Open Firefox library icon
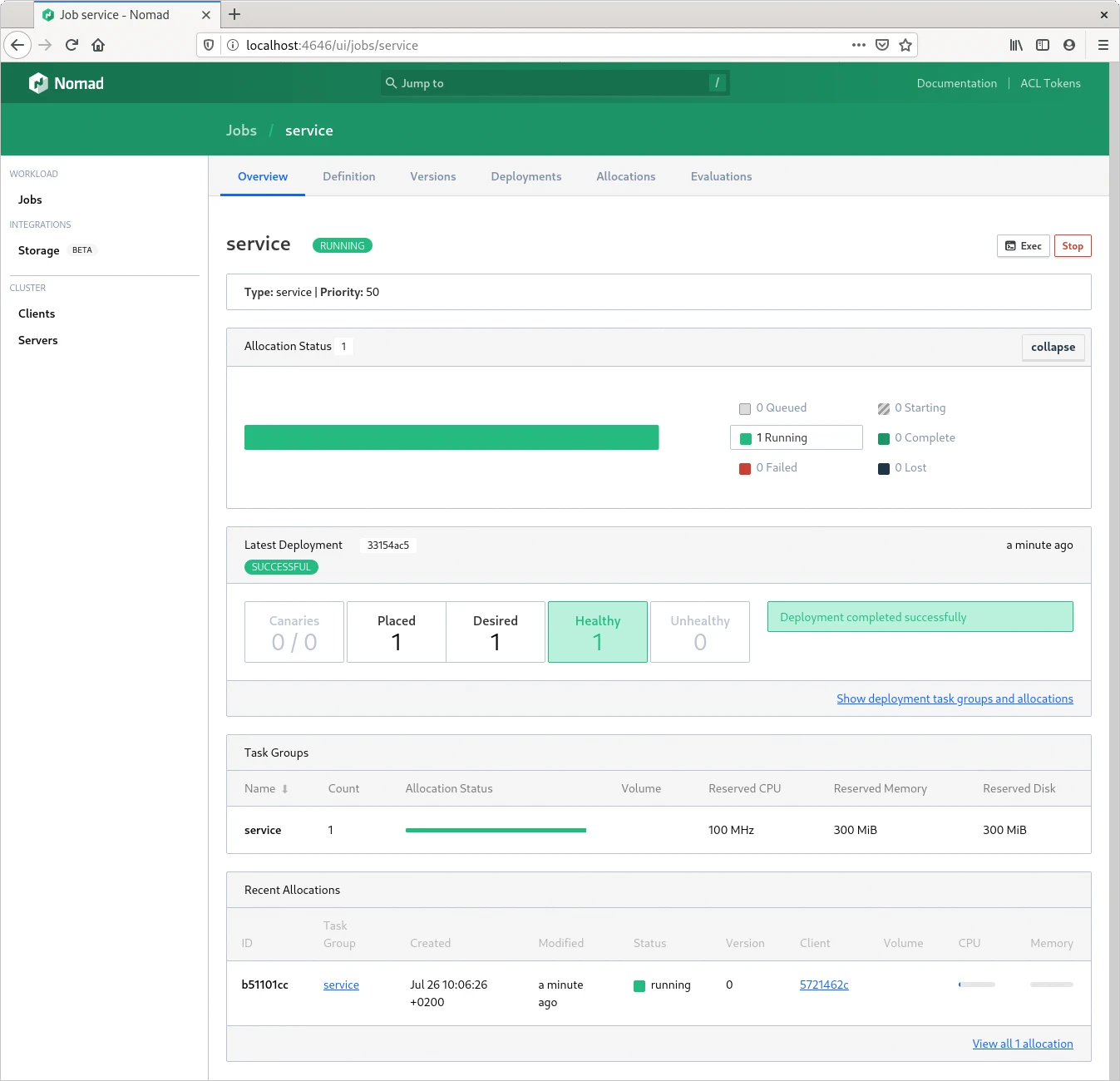Image resolution: width=1120 pixels, height=1081 pixels. click(1016, 45)
